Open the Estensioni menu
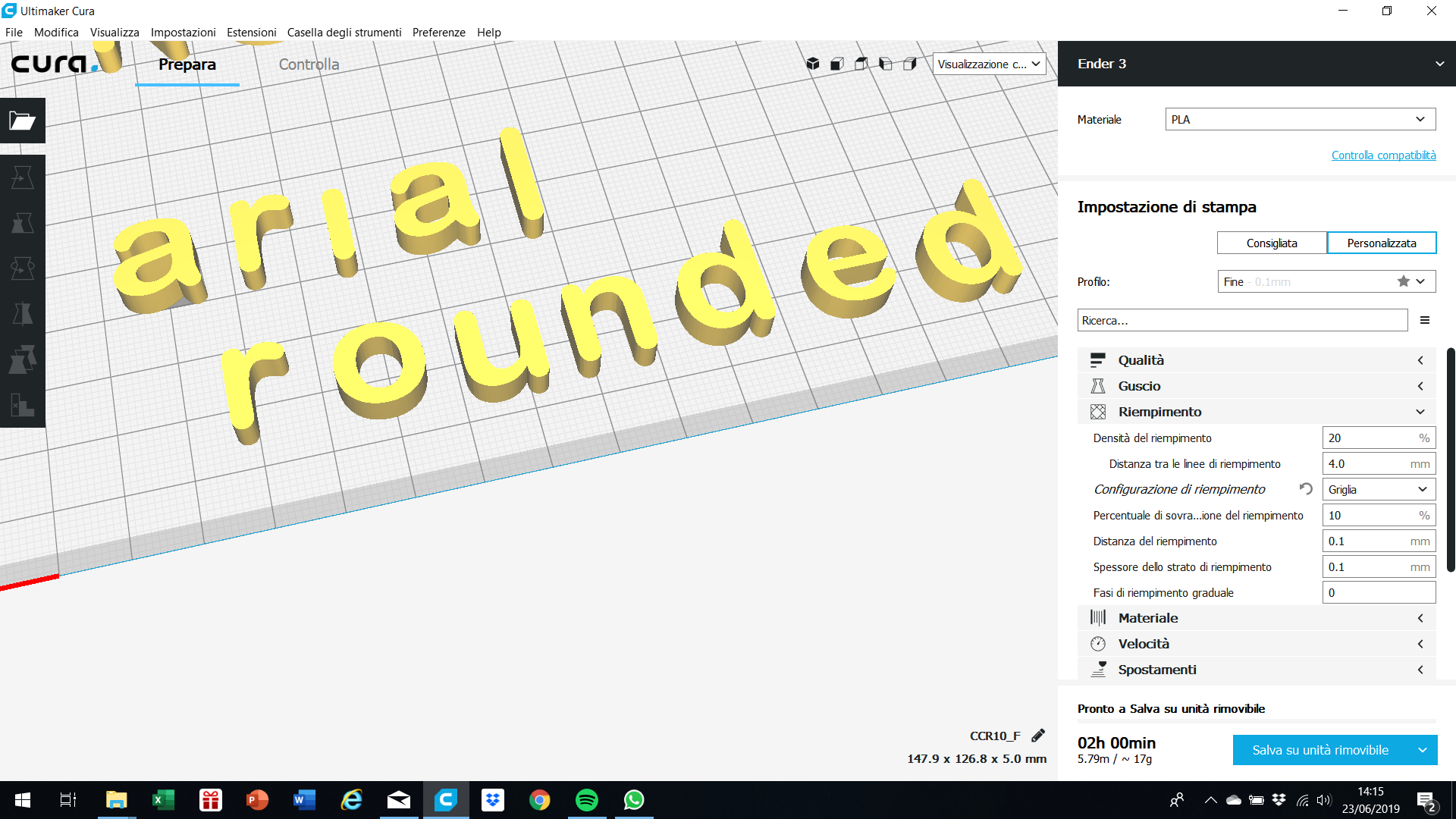 pos(251,33)
